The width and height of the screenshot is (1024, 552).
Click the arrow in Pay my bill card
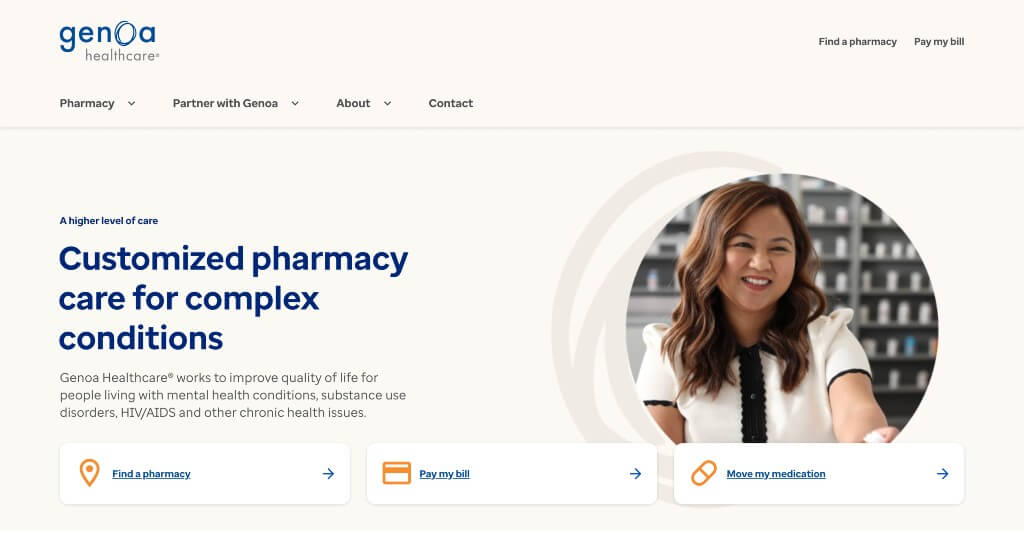click(x=635, y=474)
